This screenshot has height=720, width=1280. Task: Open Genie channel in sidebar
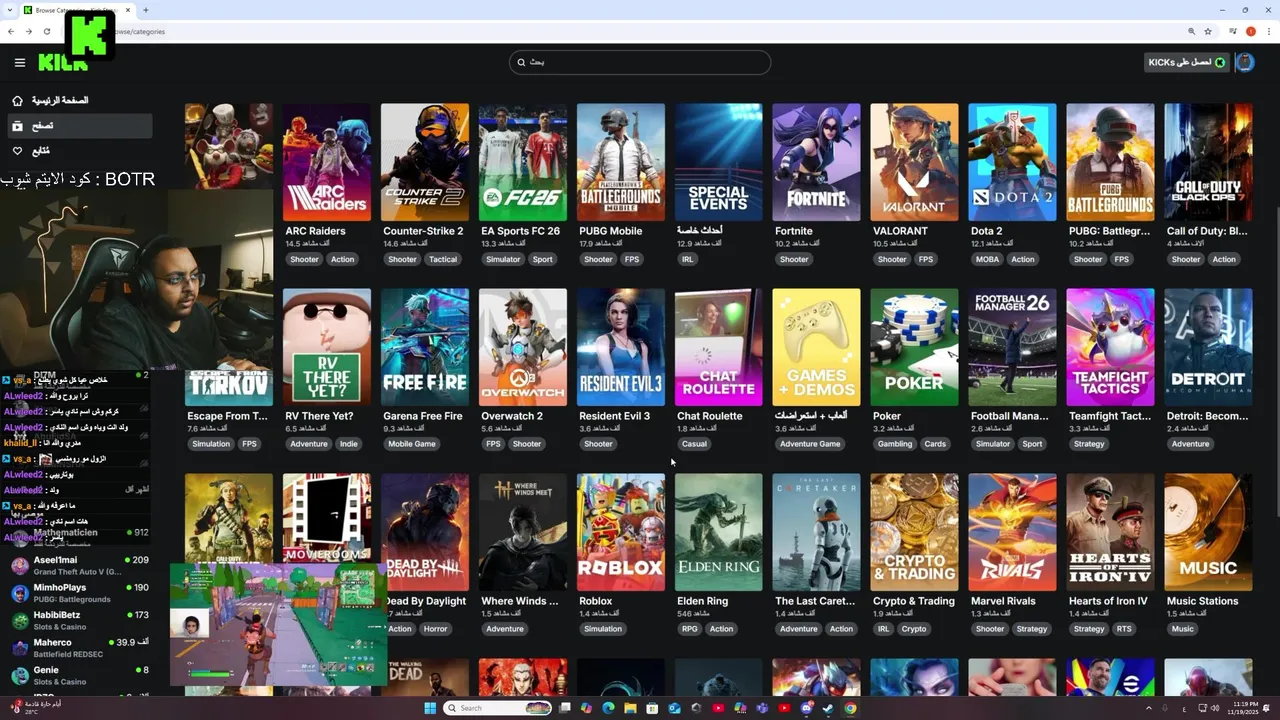coord(80,675)
